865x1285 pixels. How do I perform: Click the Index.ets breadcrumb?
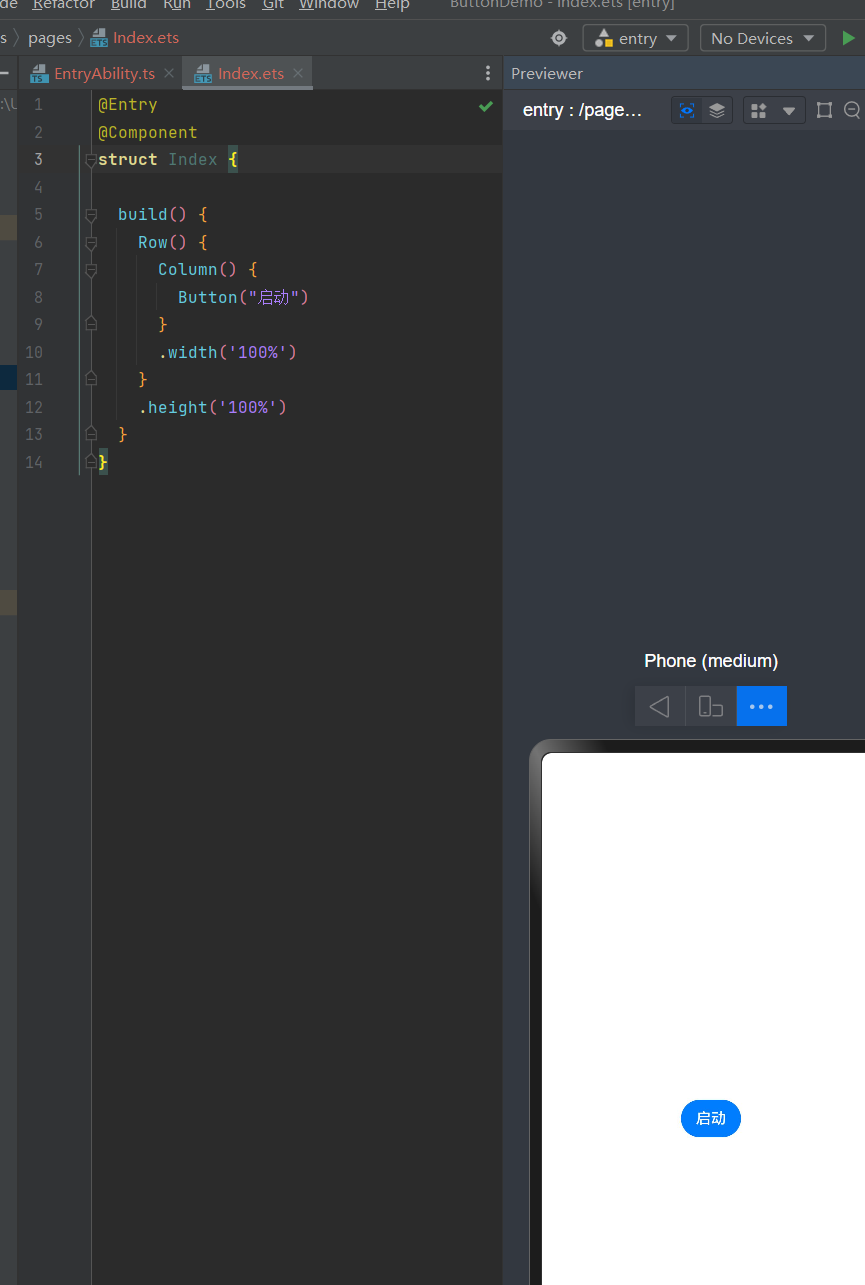click(146, 38)
